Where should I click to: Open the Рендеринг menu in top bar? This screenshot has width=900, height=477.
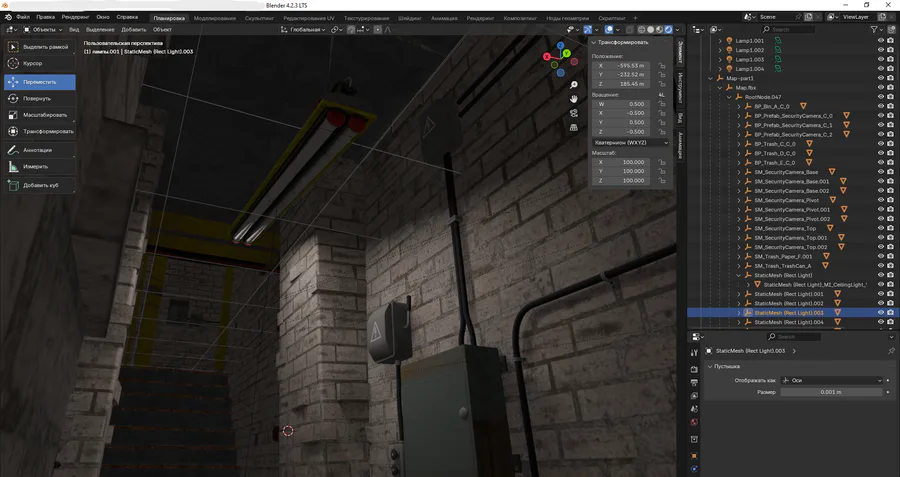(x=75, y=18)
